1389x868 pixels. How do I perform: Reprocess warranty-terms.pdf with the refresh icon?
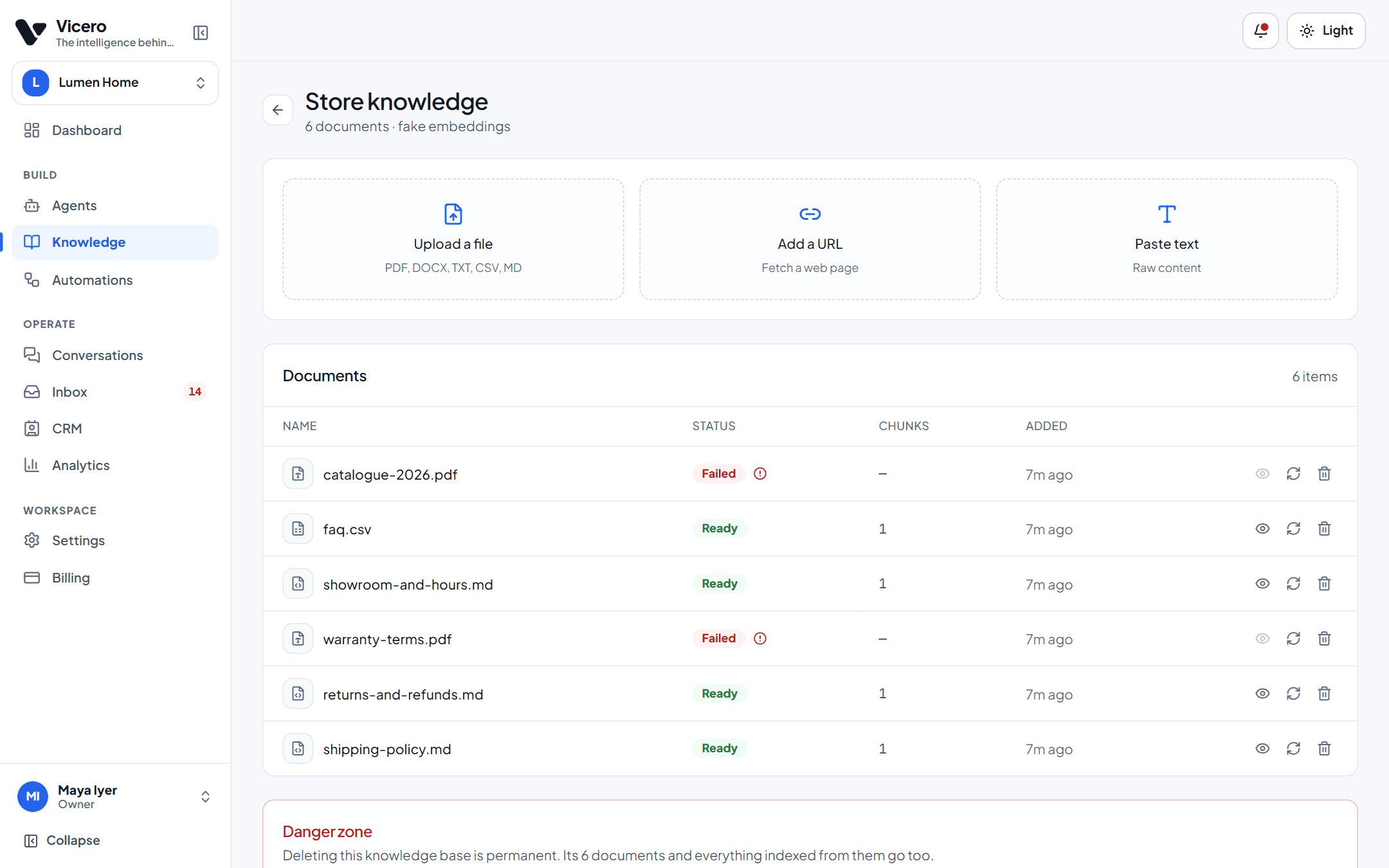[1294, 638]
